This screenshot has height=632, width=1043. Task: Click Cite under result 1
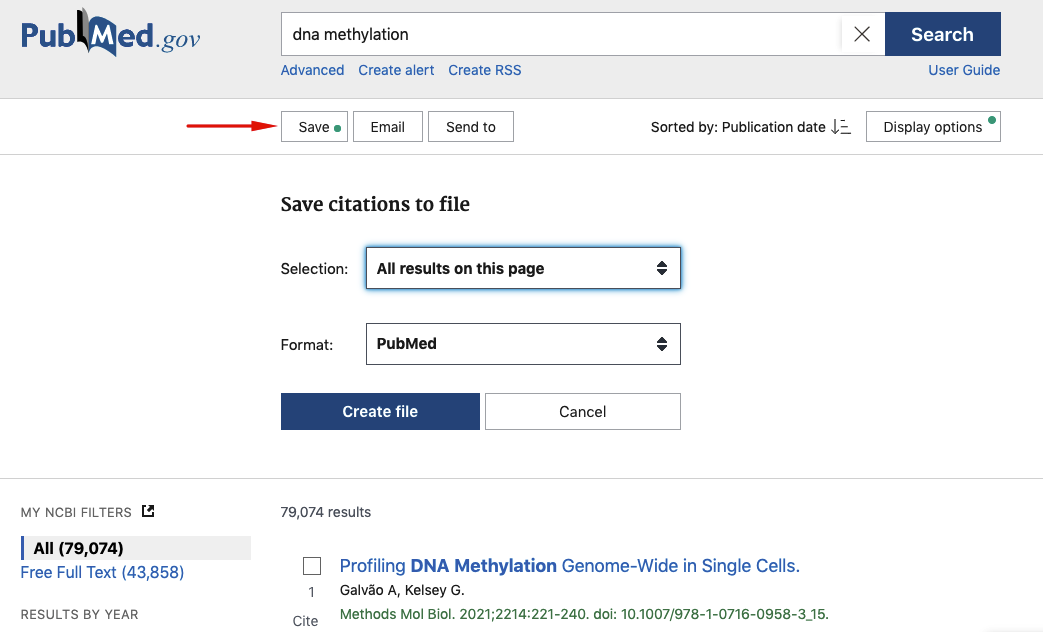coord(305,621)
